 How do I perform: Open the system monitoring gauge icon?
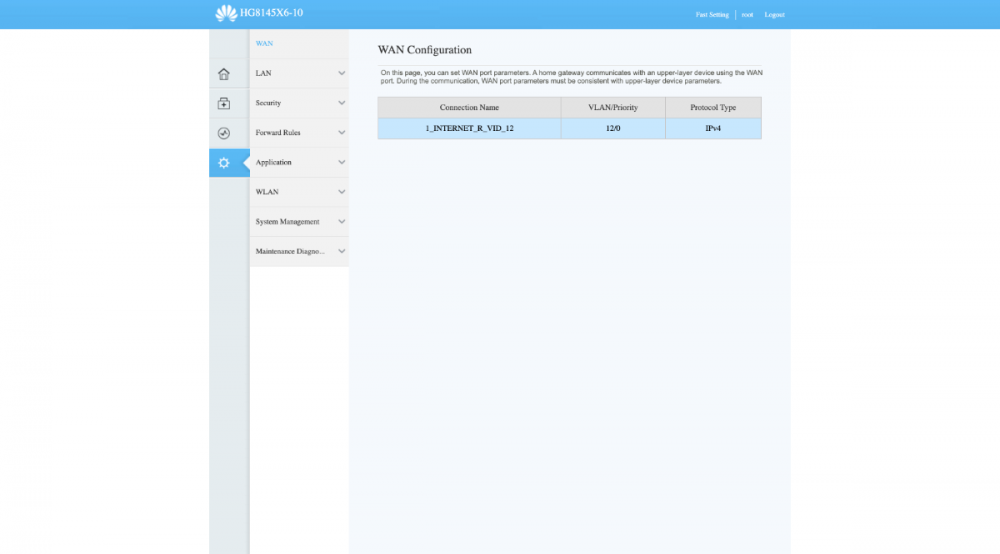[224, 133]
